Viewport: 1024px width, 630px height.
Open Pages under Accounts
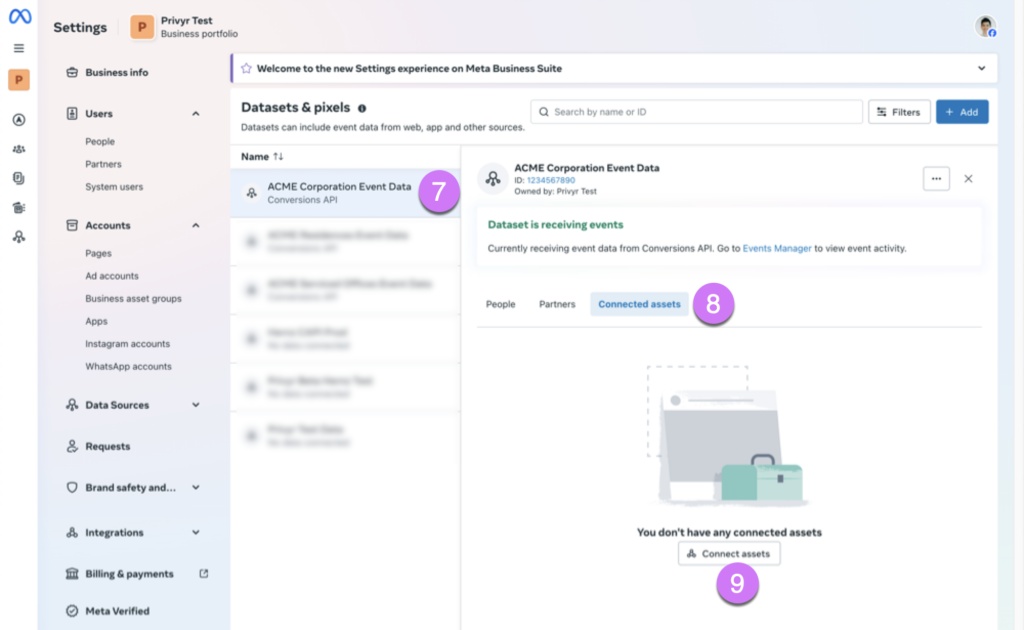(x=99, y=253)
